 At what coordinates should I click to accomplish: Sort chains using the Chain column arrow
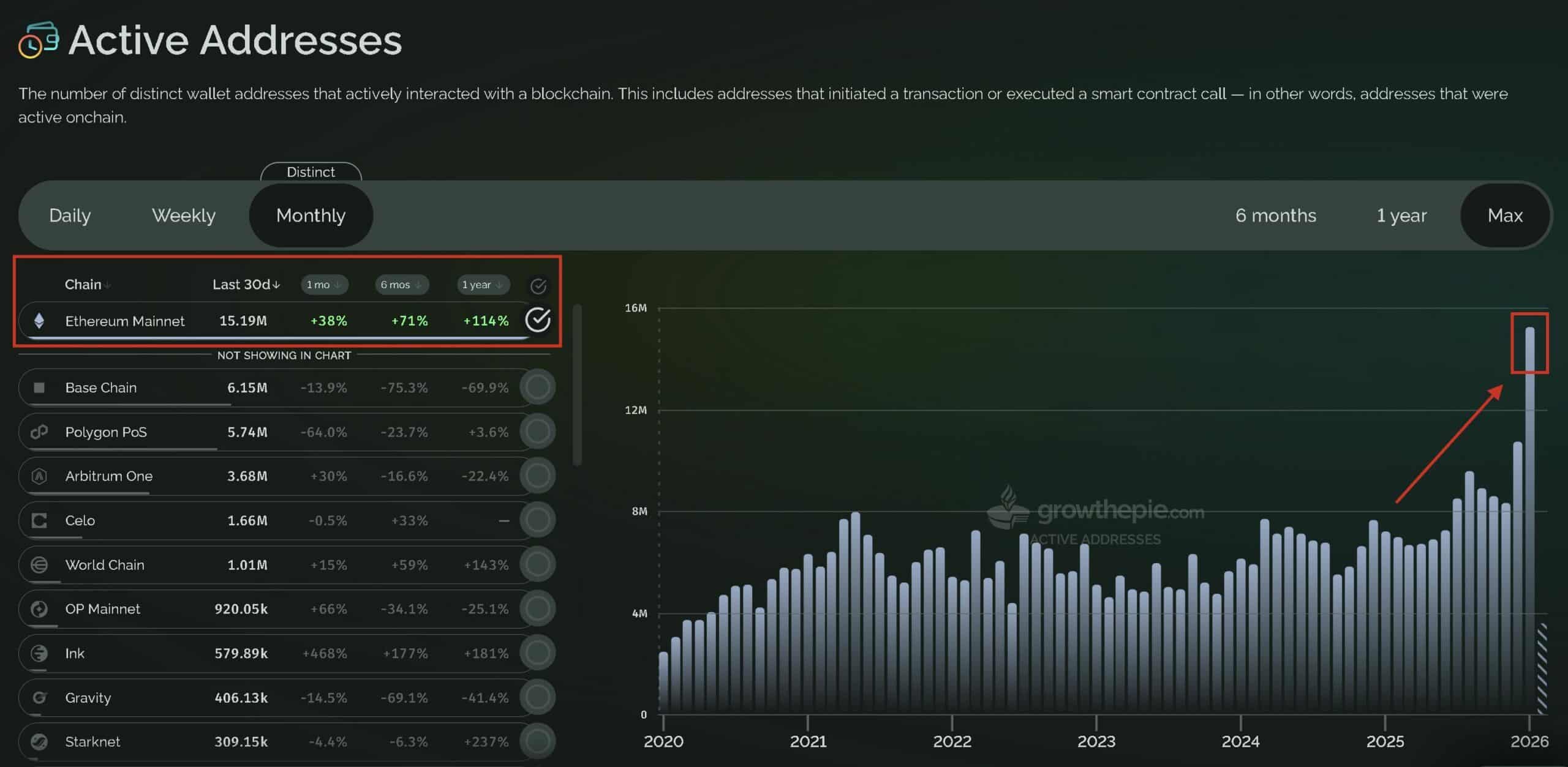tap(108, 284)
